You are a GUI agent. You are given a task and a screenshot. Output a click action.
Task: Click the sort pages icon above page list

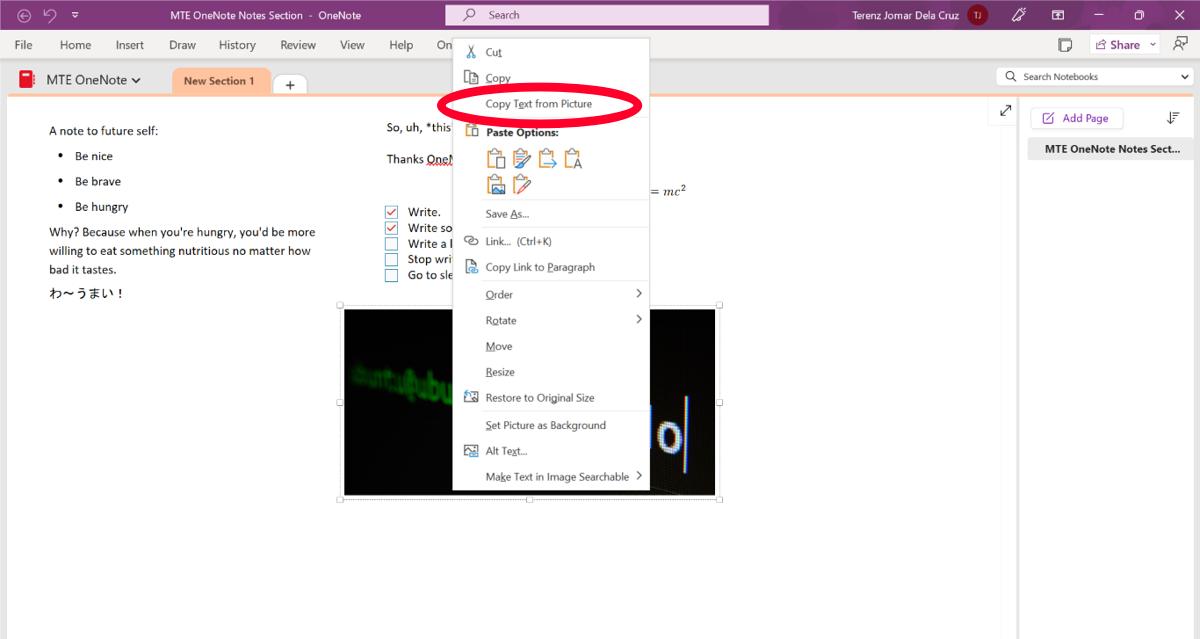1173,118
